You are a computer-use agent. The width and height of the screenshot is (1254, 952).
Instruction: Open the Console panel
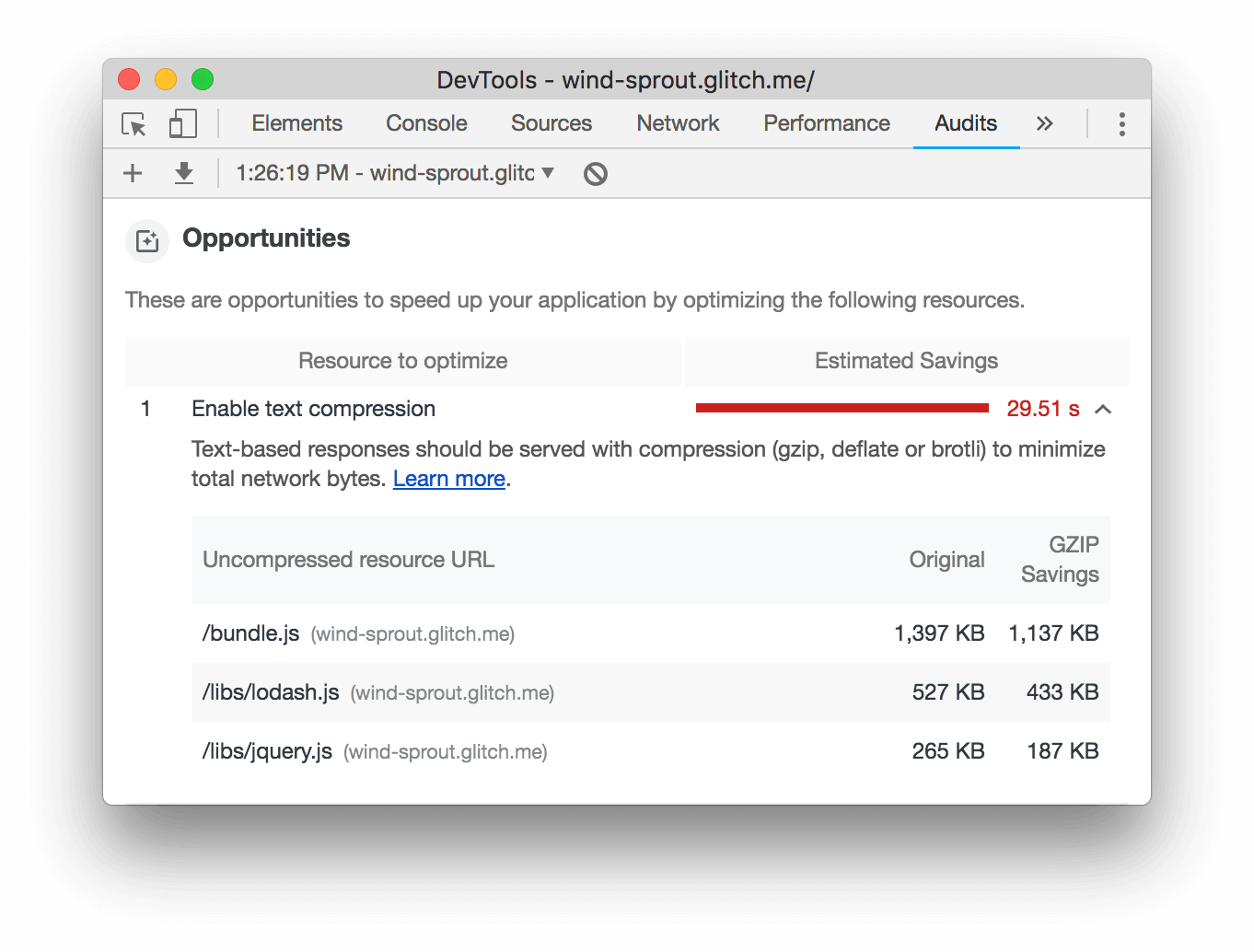[425, 123]
